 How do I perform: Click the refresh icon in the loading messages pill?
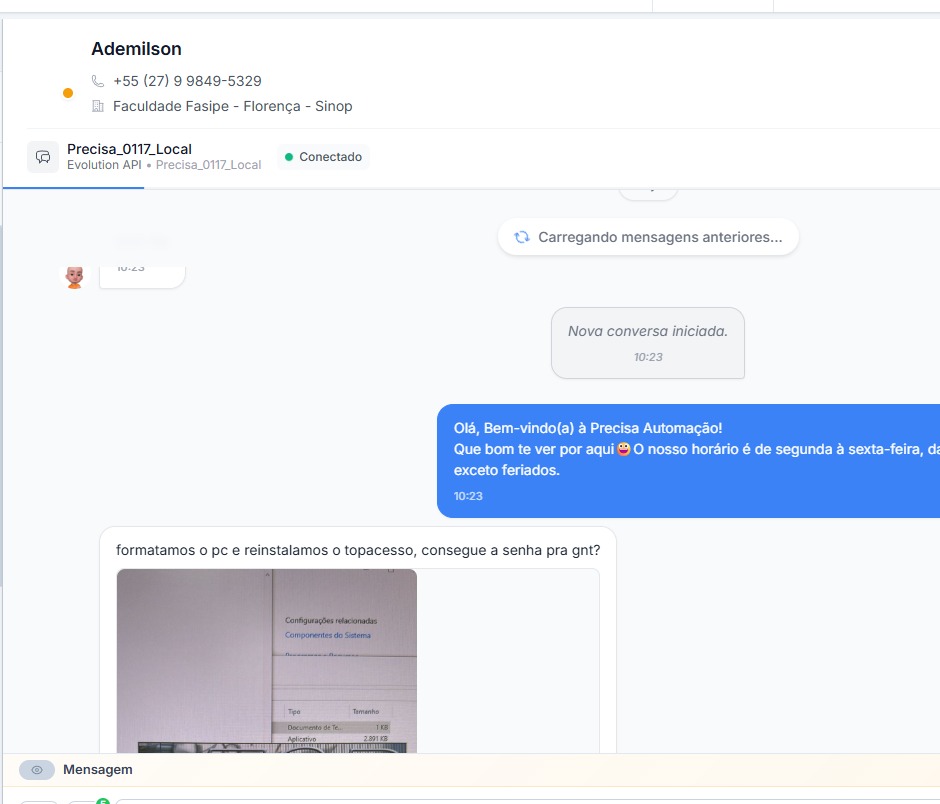click(x=521, y=237)
